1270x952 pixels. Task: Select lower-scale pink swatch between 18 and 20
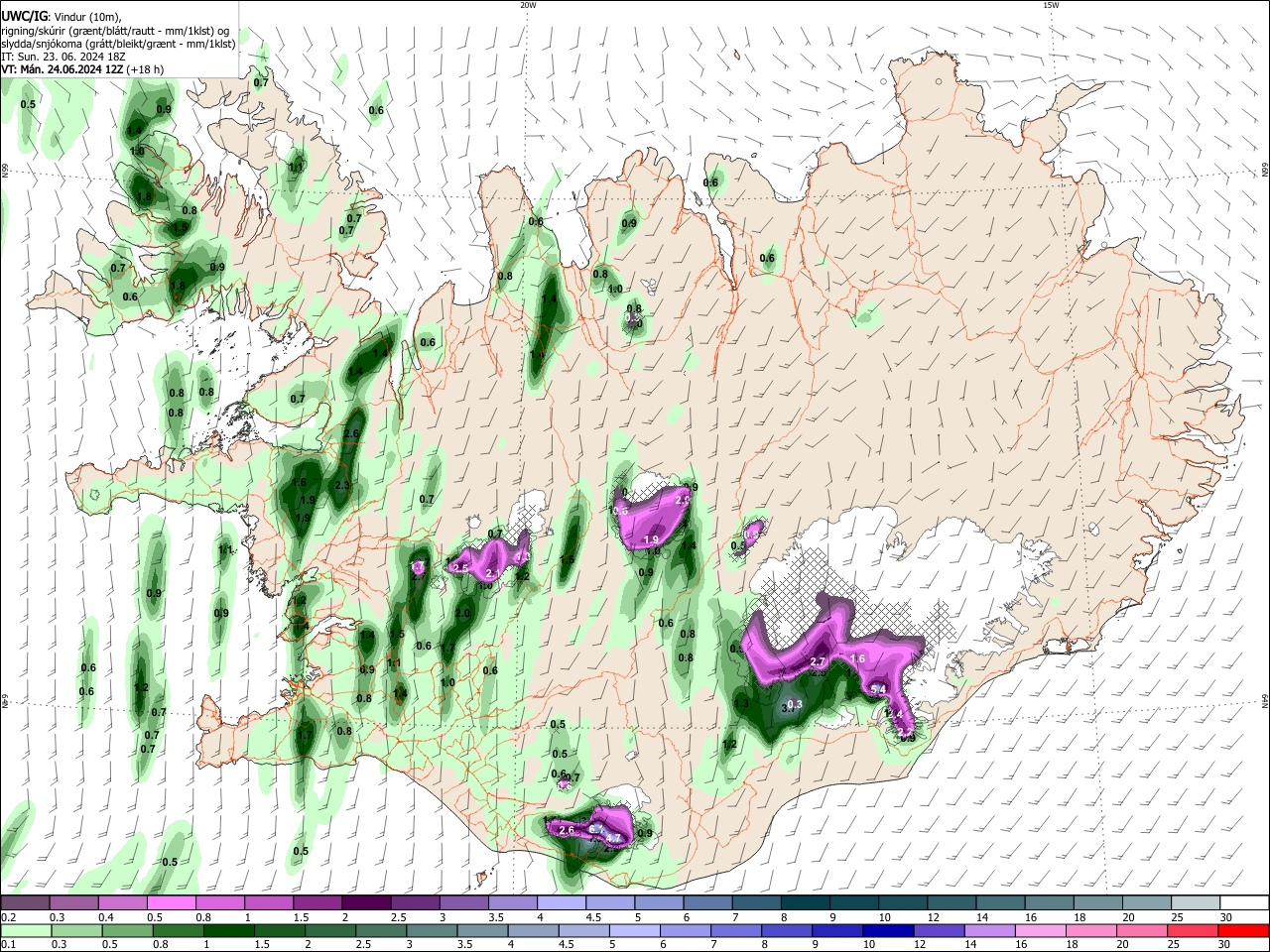pos(1092,930)
